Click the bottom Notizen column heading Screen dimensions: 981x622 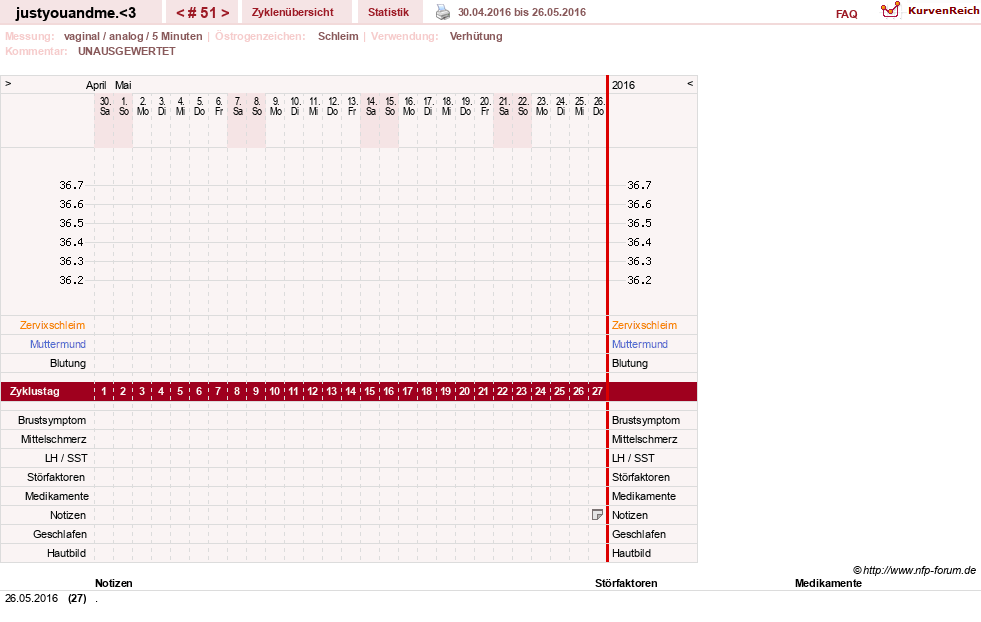tap(114, 583)
